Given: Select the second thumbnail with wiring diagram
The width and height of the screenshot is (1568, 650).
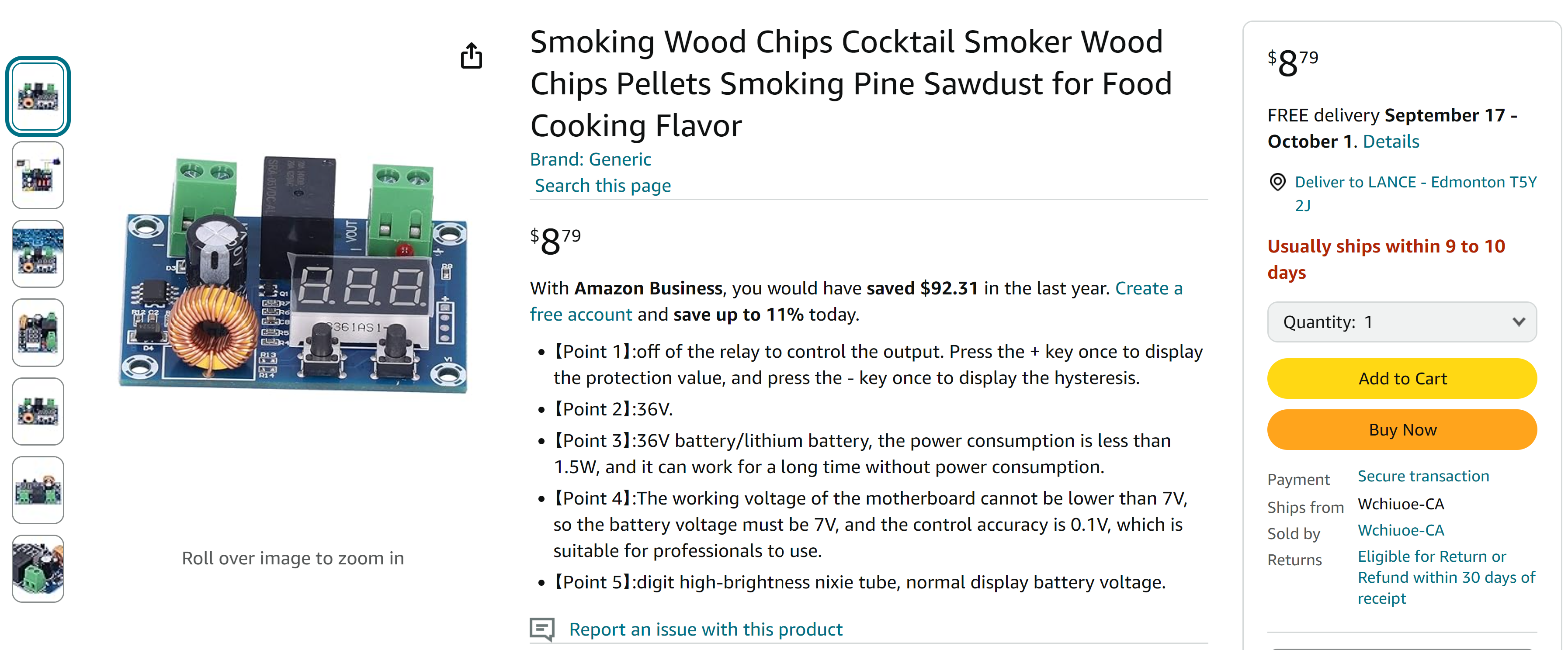Looking at the screenshot, I should (x=38, y=175).
